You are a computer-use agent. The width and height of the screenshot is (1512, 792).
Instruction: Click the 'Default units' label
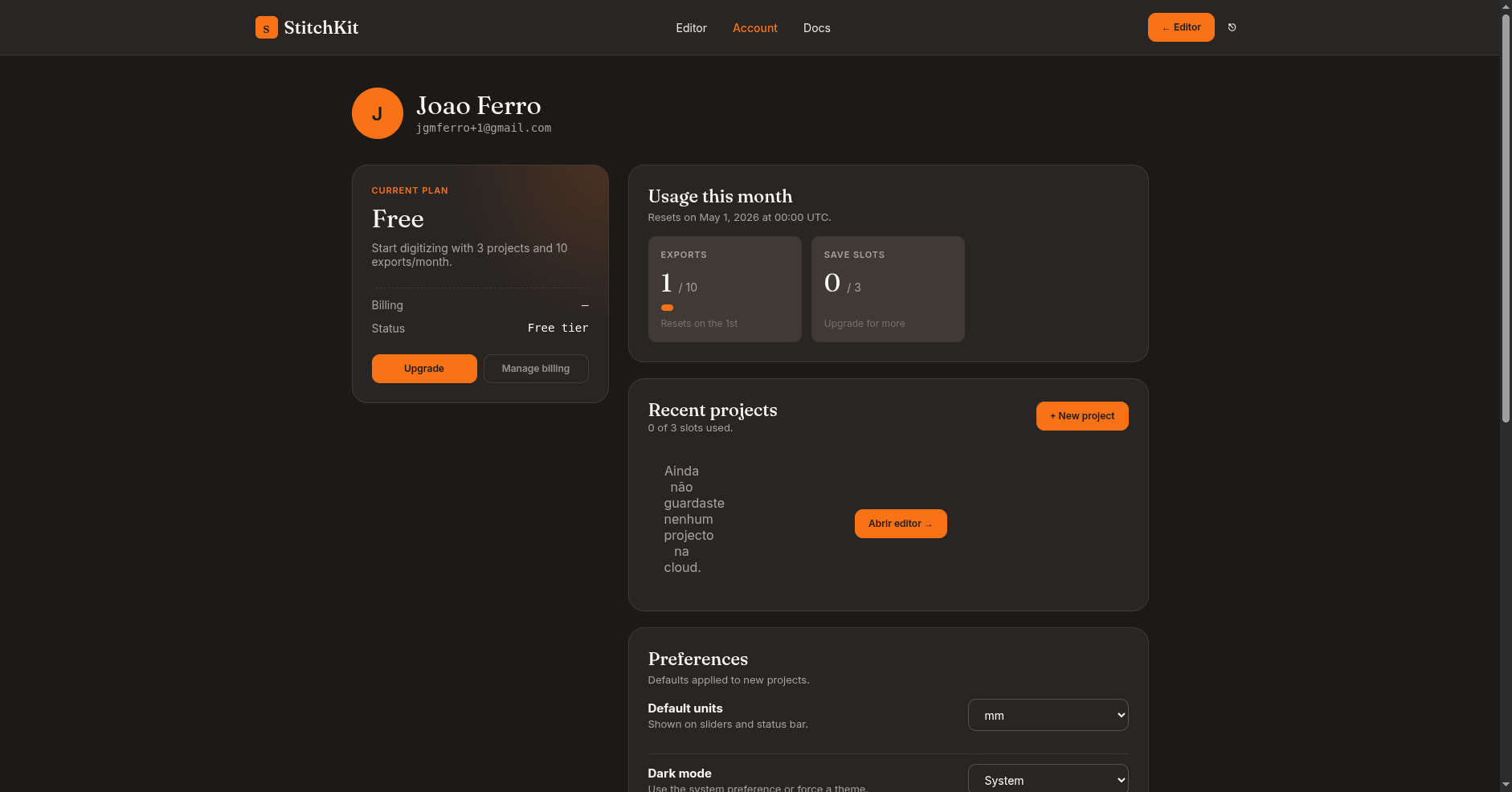point(685,708)
